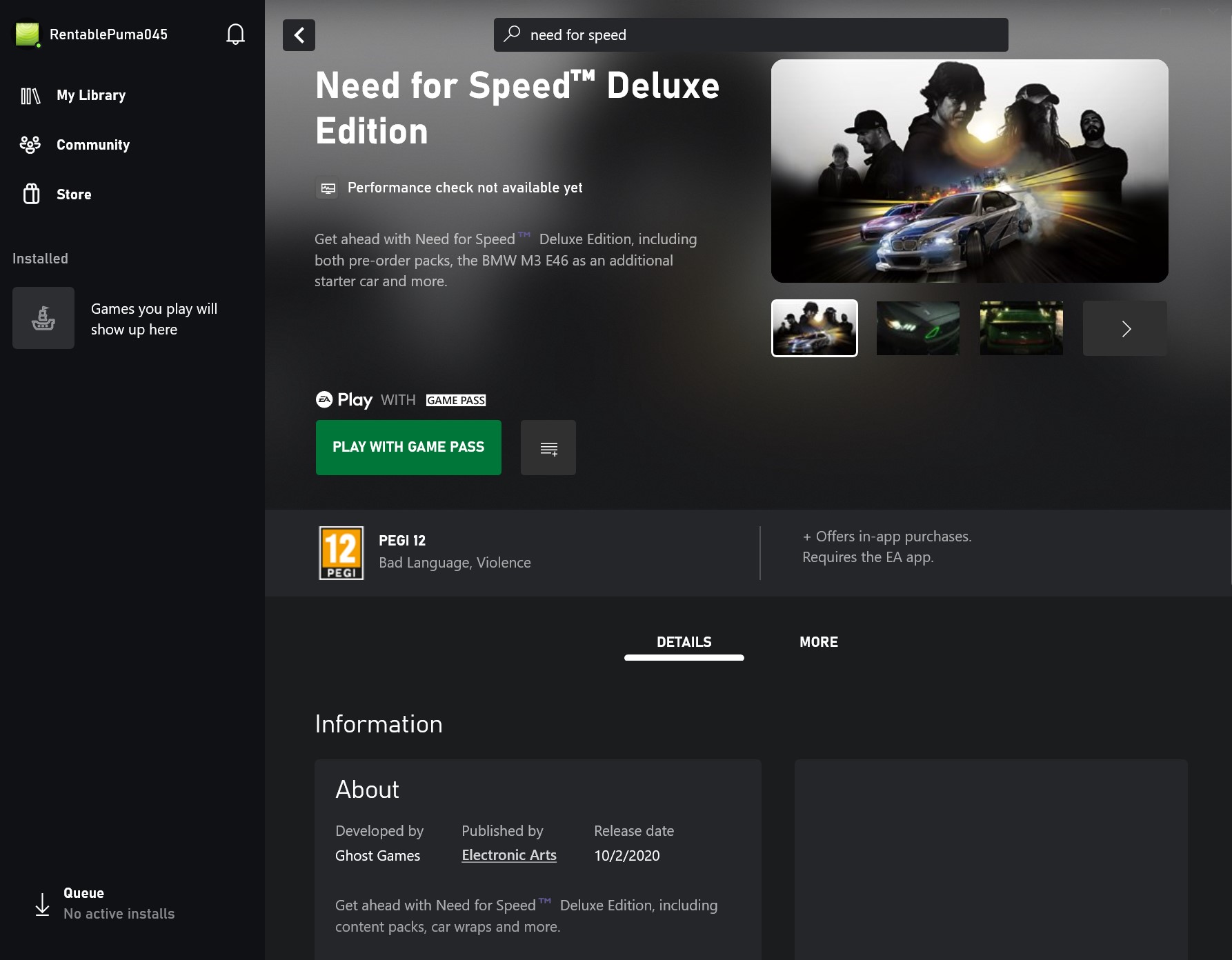This screenshot has width=1232, height=960.
Task: Click Games you play will show up here
Action: tap(154, 319)
